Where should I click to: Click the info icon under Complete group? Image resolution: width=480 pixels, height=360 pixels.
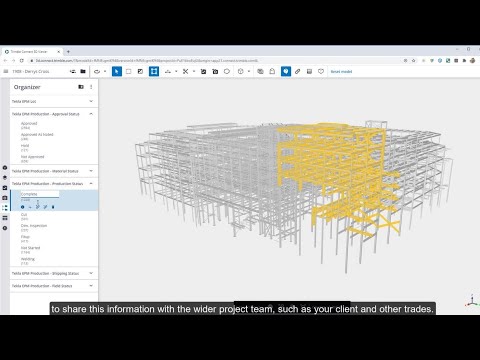(23, 207)
